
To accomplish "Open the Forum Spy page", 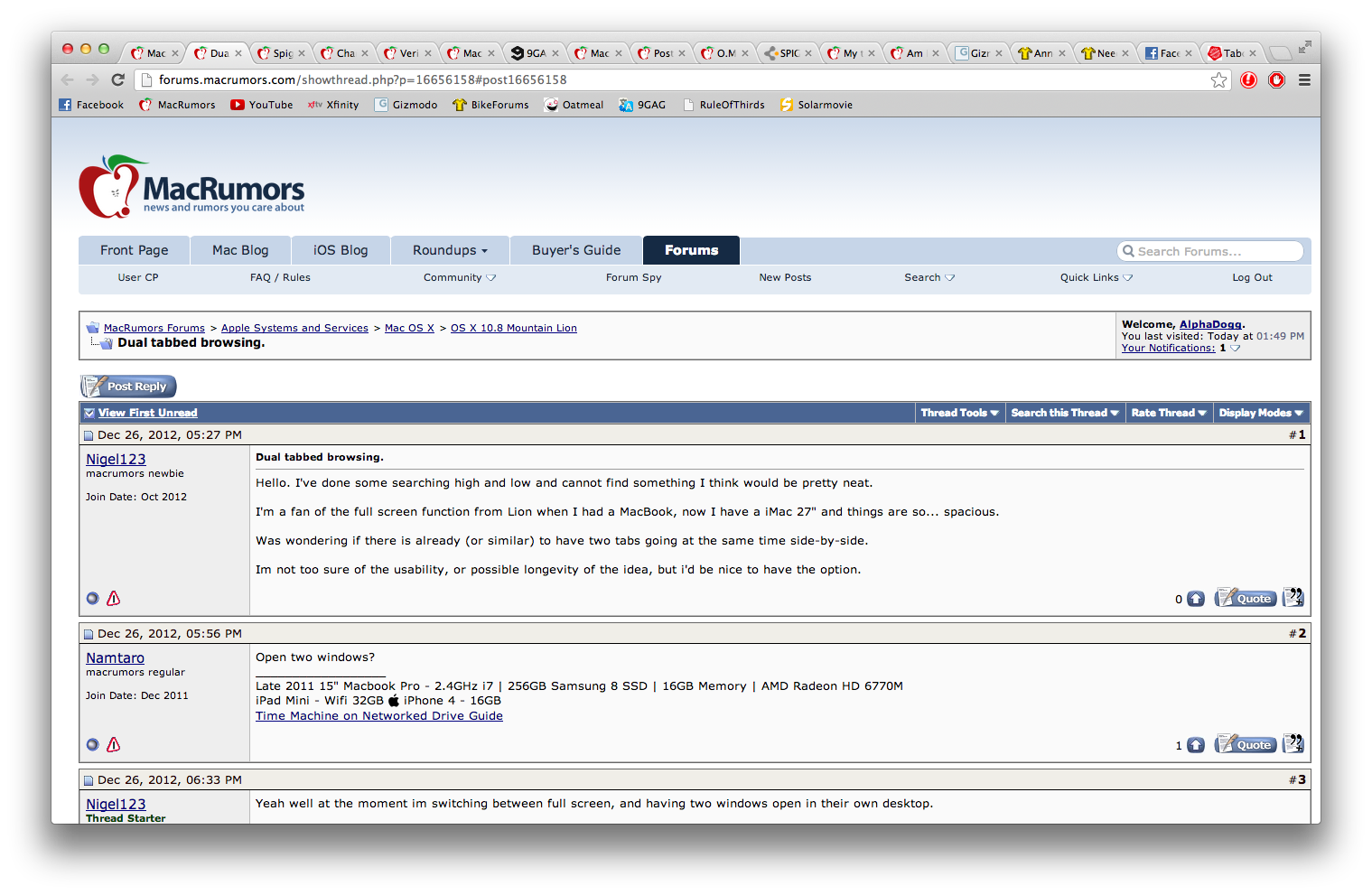I will pyautogui.click(x=633, y=277).
